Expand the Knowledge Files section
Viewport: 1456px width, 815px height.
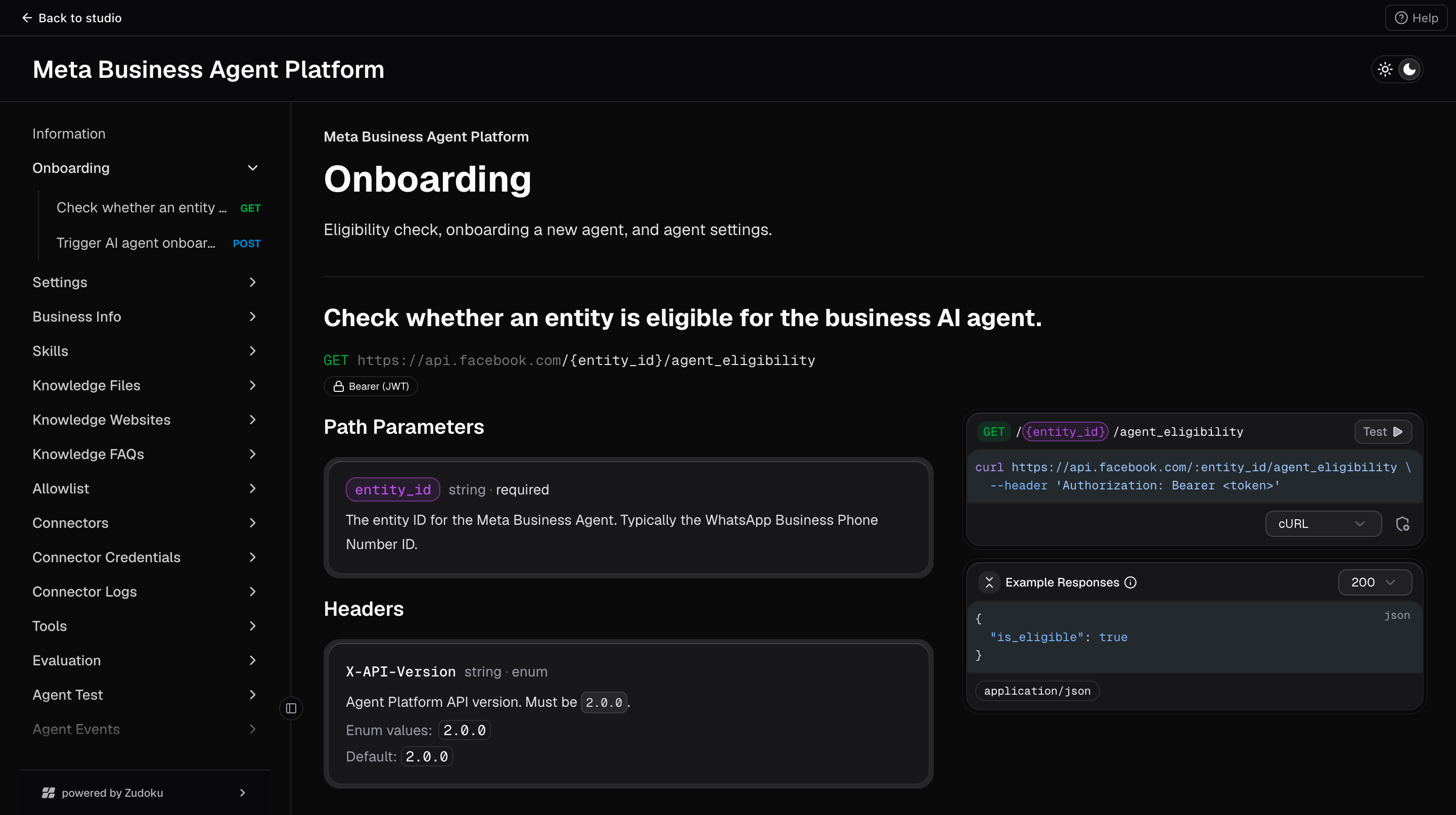[x=145, y=385]
